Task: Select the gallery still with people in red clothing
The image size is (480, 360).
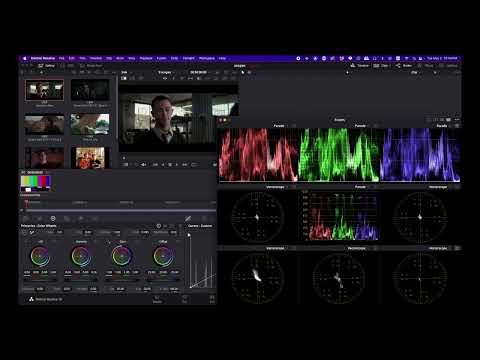Action: [x=90, y=158]
